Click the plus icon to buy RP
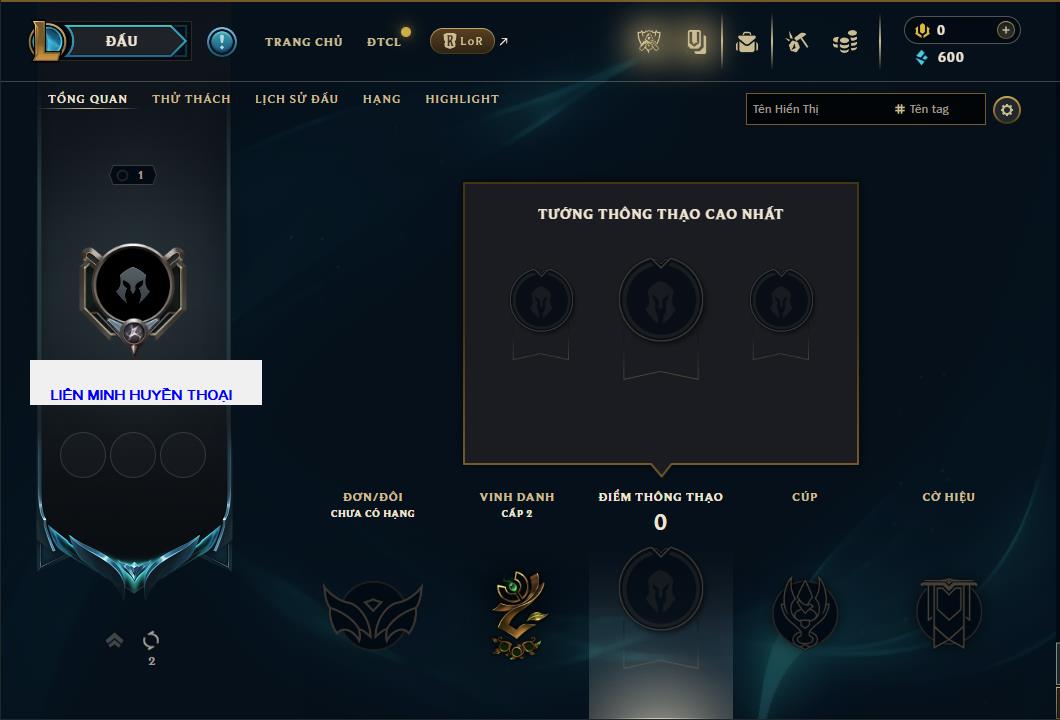 (1005, 30)
